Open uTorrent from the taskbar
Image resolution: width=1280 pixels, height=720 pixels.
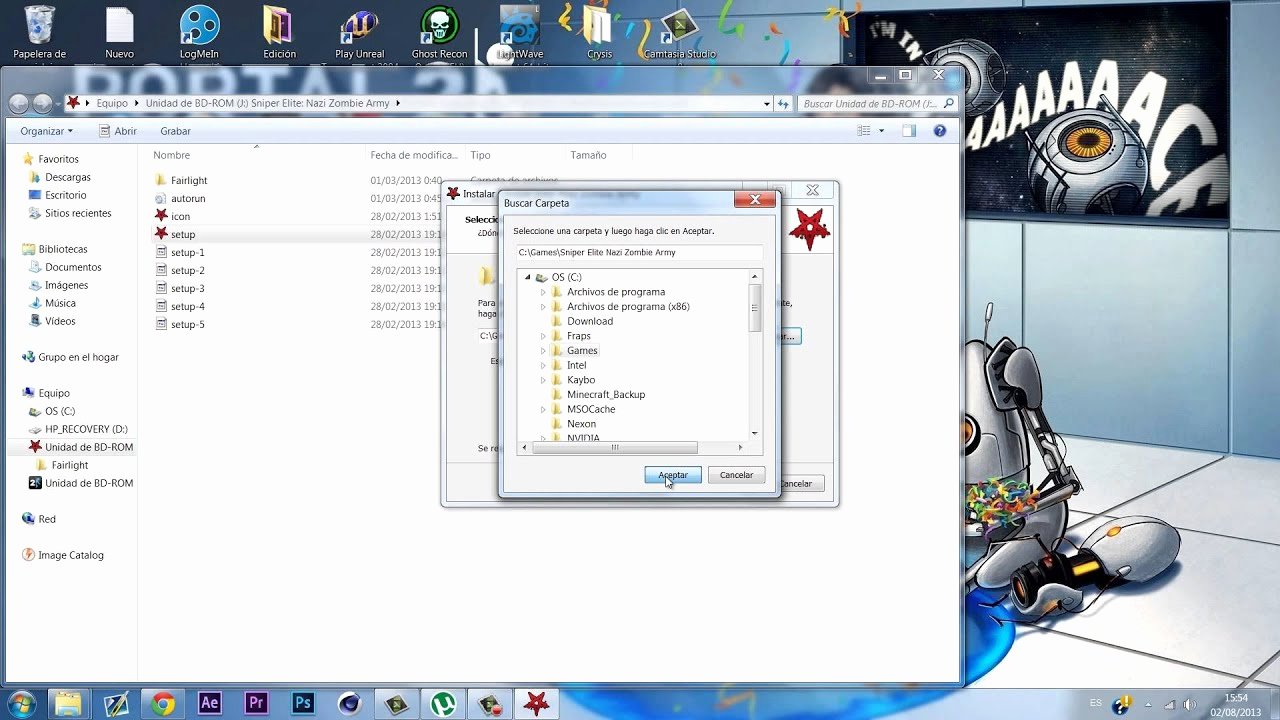442,704
